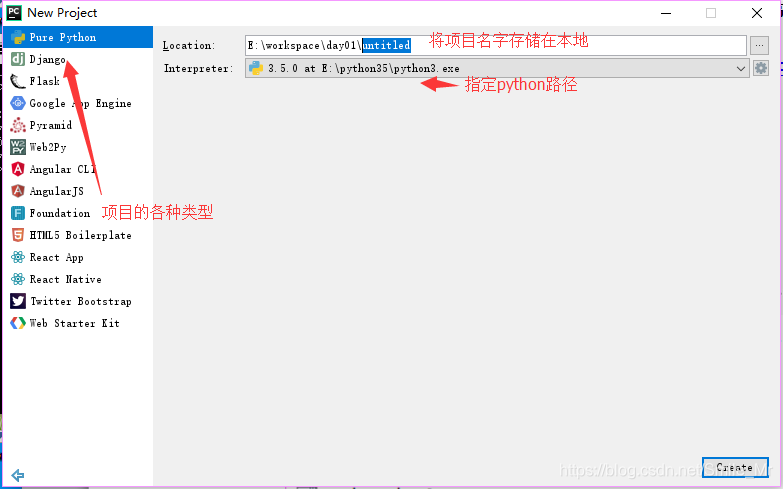Click the Twitter Bootstrap bird icon
The width and height of the screenshot is (783, 489).
[x=18, y=301]
